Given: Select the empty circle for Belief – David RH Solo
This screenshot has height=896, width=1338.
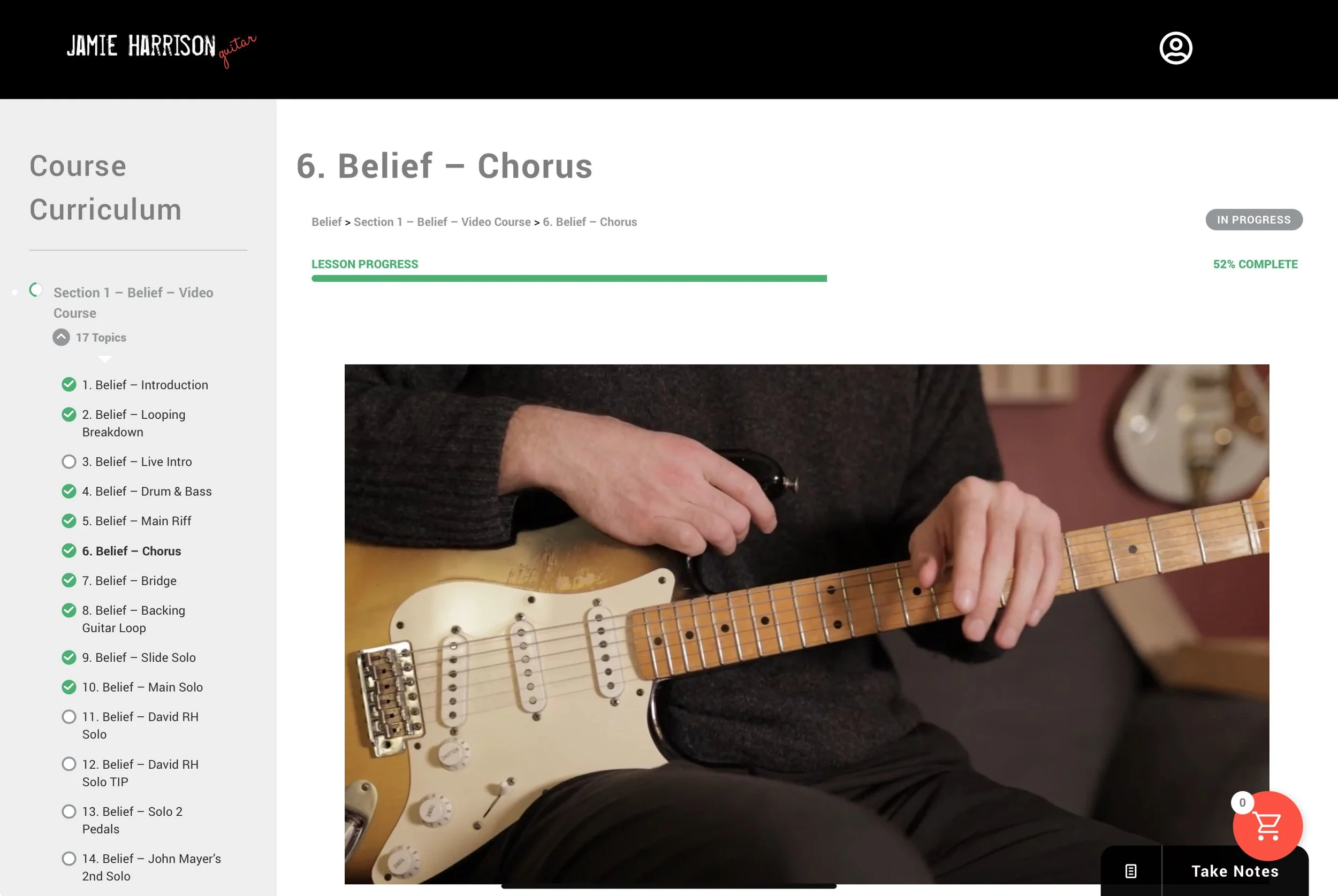Looking at the screenshot, I should click(x=69, y=717).
